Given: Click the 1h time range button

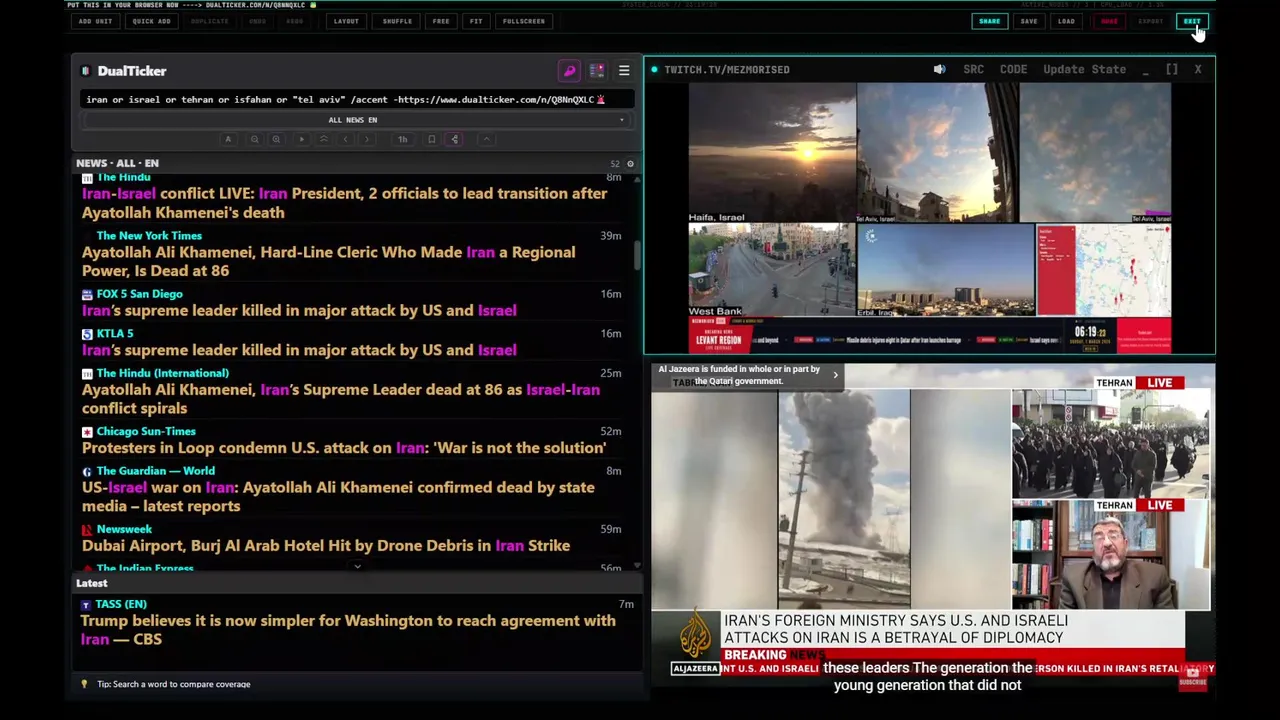Looking at the screenshot, I should (x=403, y=139).
